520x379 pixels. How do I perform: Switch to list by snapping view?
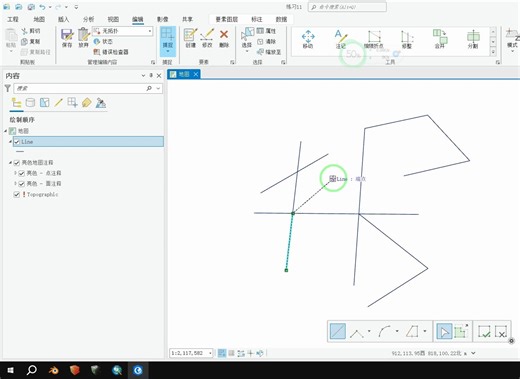[x=72, y=103]
